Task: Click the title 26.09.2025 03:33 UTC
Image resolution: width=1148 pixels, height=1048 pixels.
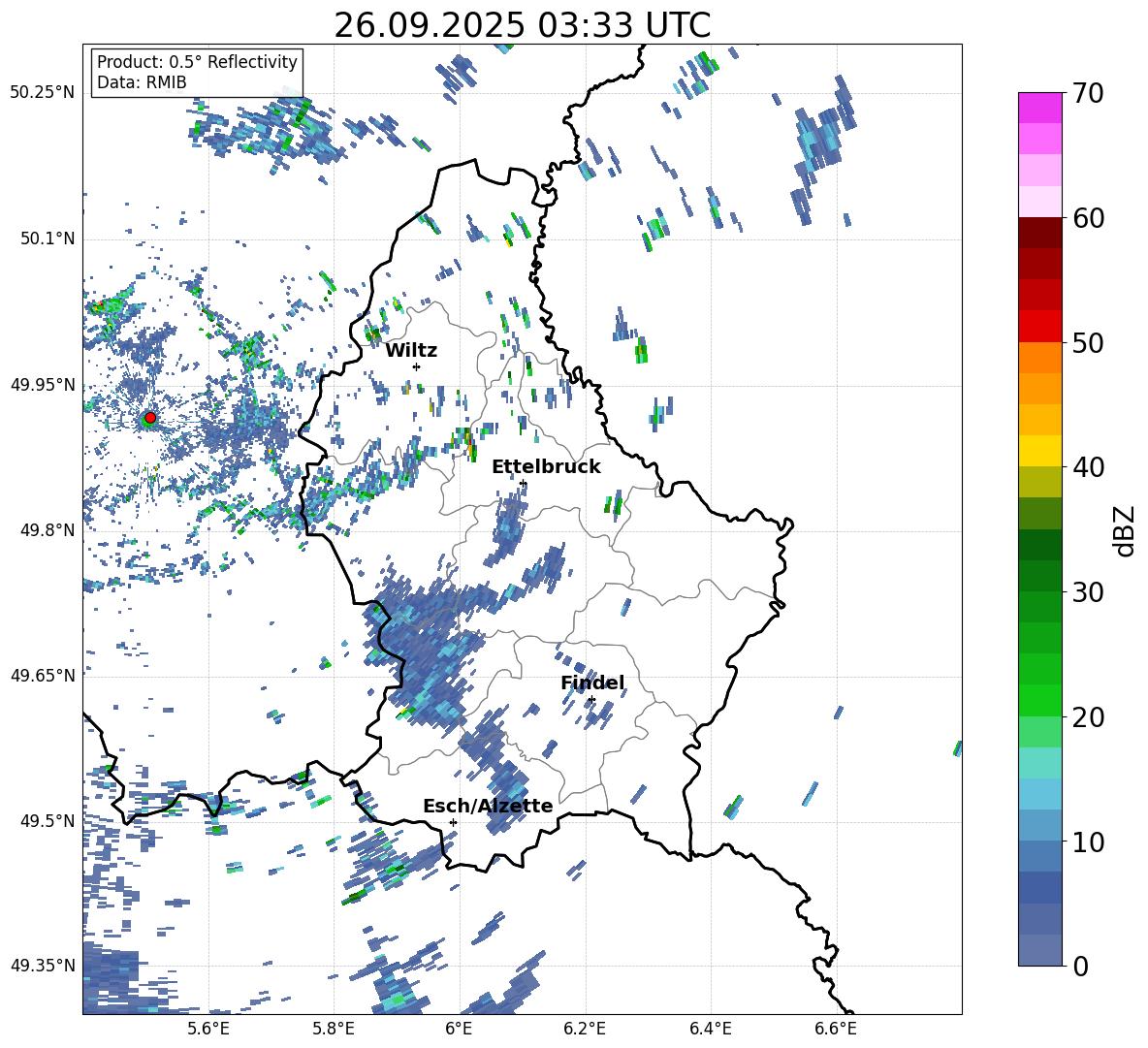Action: point(523,25)
